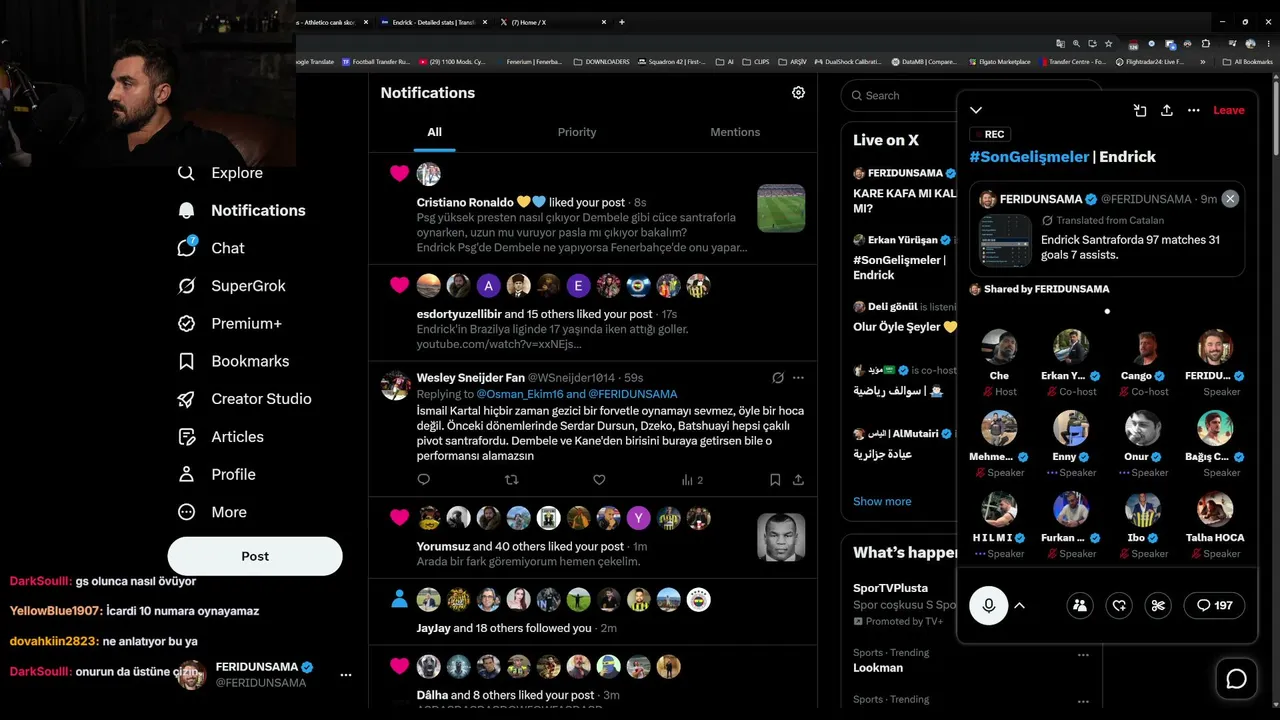Image resolution: width=1280 pixels, height=720 pixels.
Task: Leave the Space
Action: [1229, 110]
